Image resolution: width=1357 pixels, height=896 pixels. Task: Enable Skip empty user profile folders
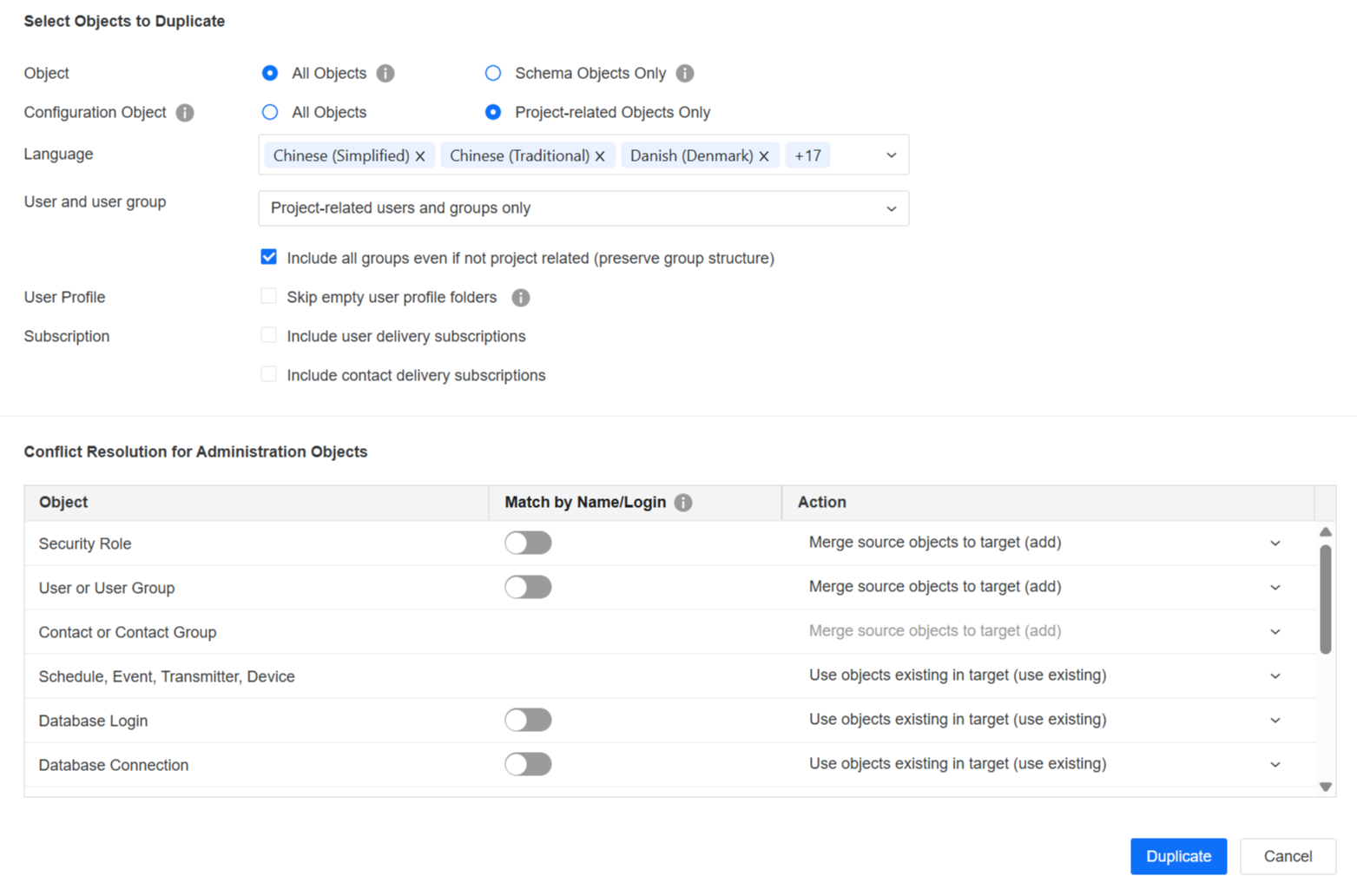[269, 297]
